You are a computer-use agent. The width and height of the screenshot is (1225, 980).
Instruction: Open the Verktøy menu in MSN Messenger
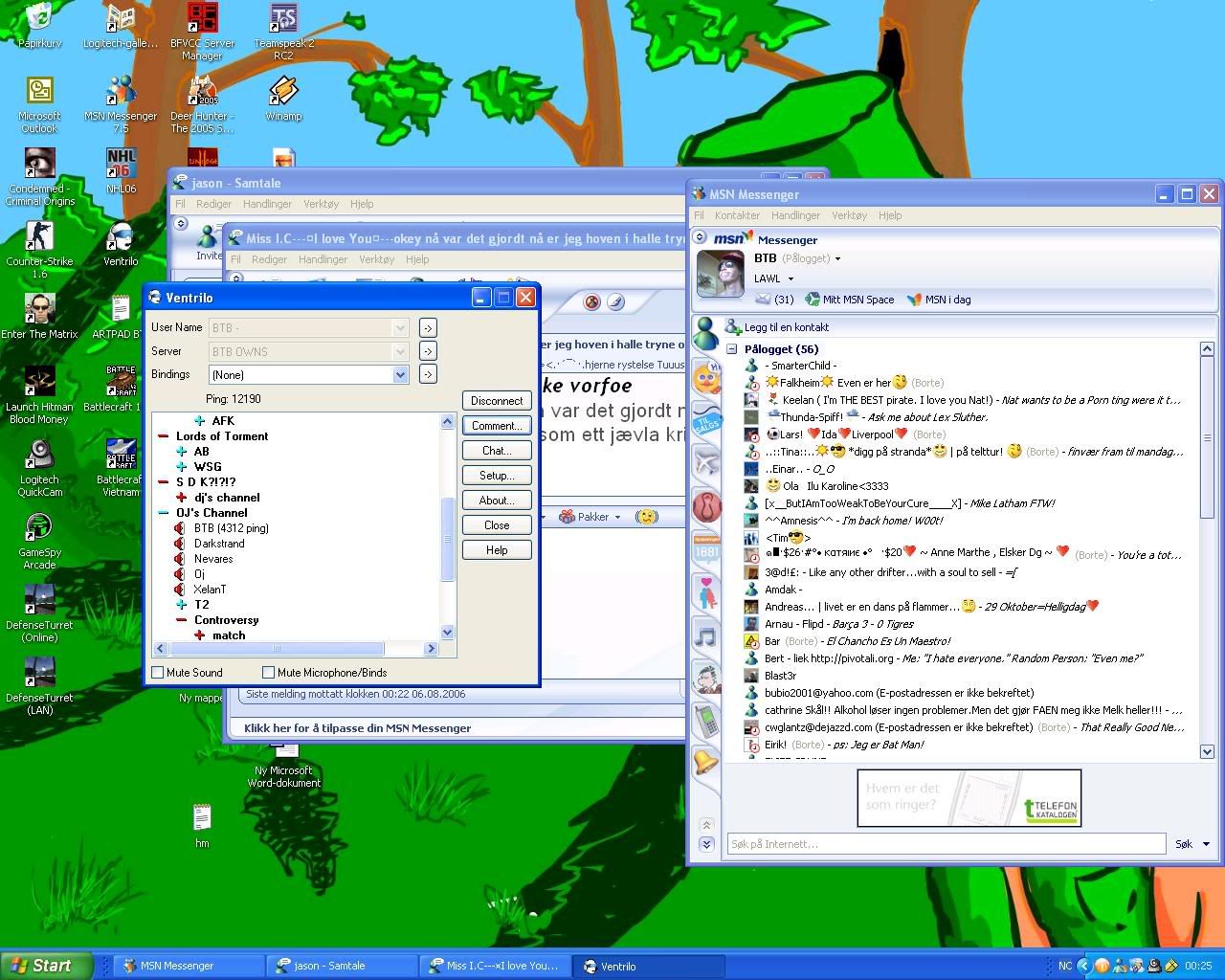[x=849, y=215]
